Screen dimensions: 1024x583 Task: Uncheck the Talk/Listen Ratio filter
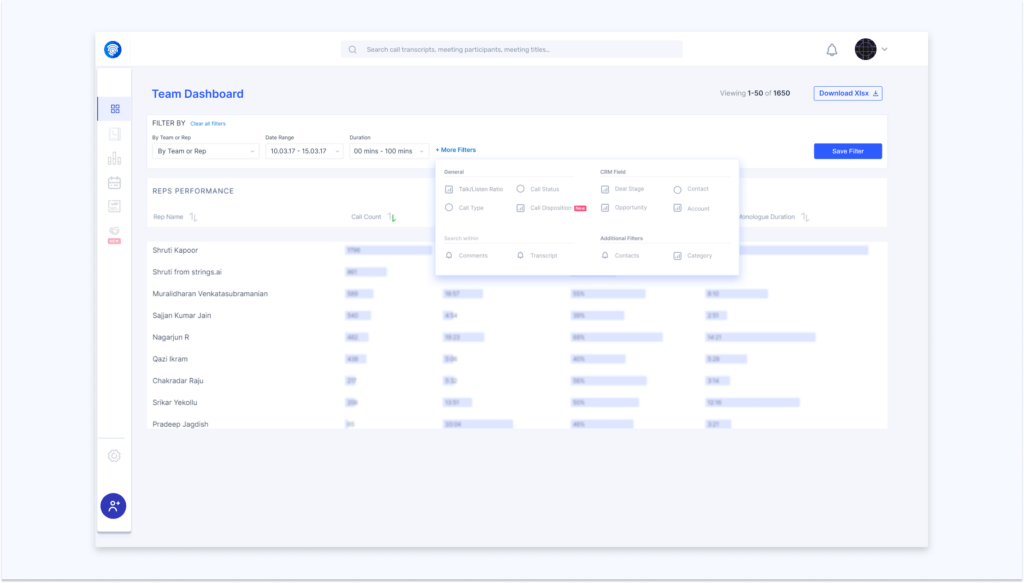coord(450,188)
